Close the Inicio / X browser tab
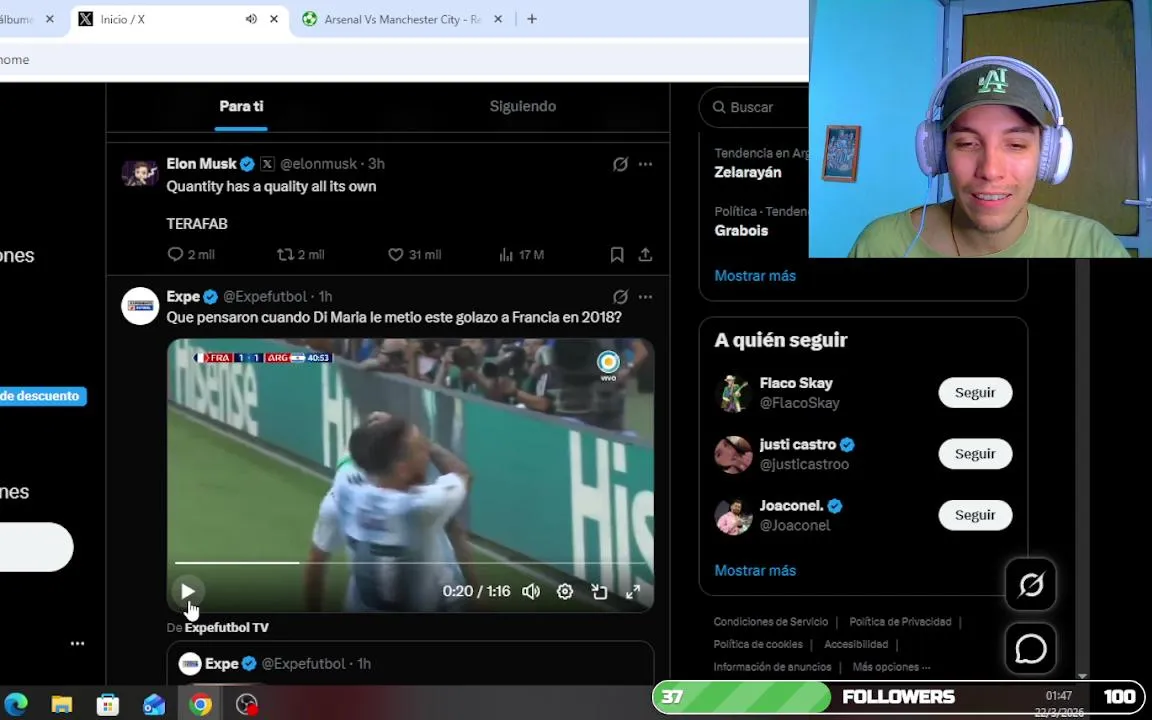The height and width of the screenshot is (720, 1152). pyautogui.click(x=274, y=19)
